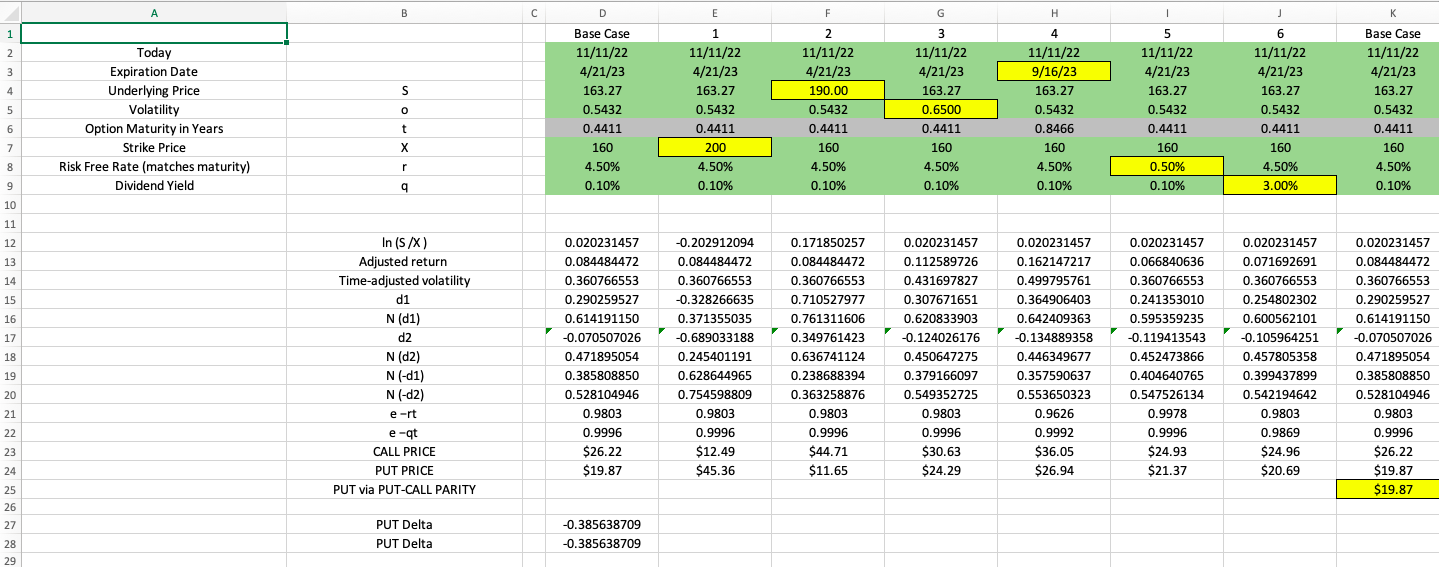Select the "Strike Price" label cell
Screen dimensions: 1439x567
(x=154, y=147)
